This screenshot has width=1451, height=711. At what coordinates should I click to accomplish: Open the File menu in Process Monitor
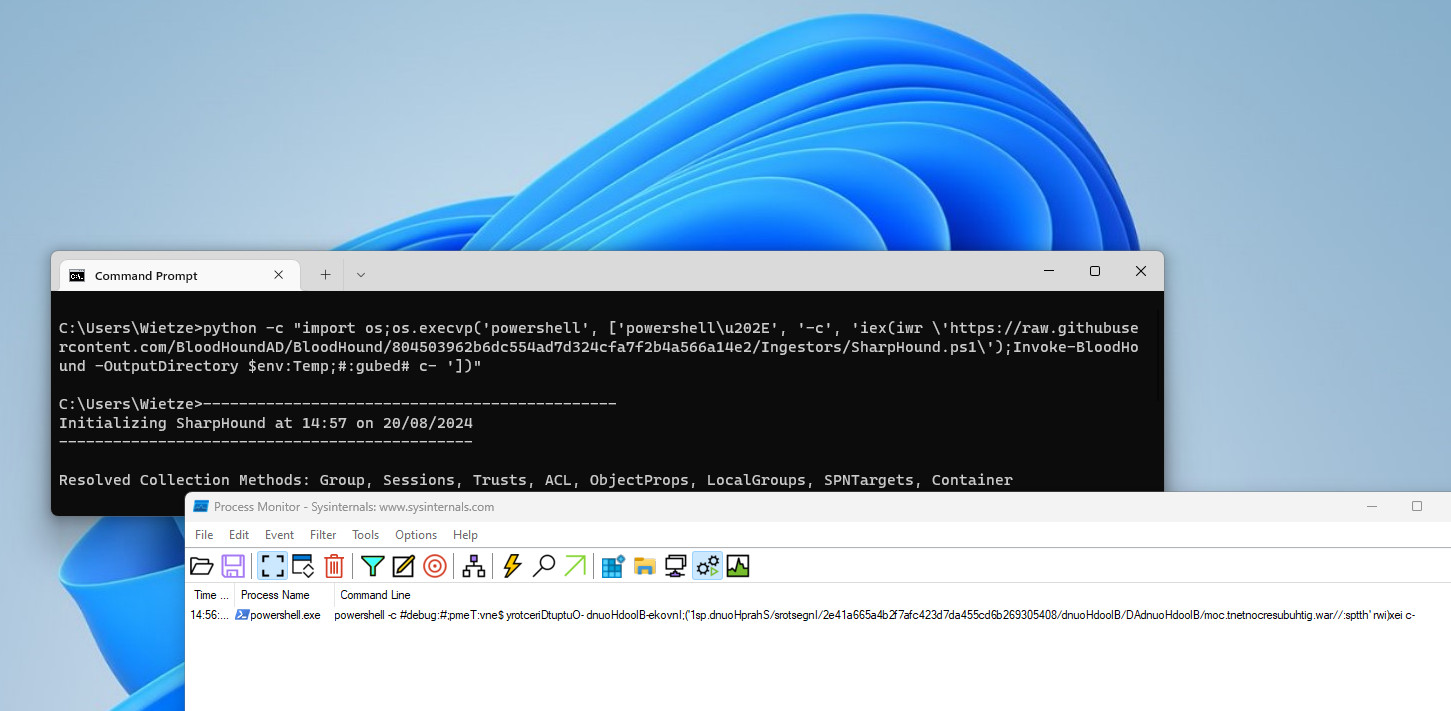tap(204, 535)
